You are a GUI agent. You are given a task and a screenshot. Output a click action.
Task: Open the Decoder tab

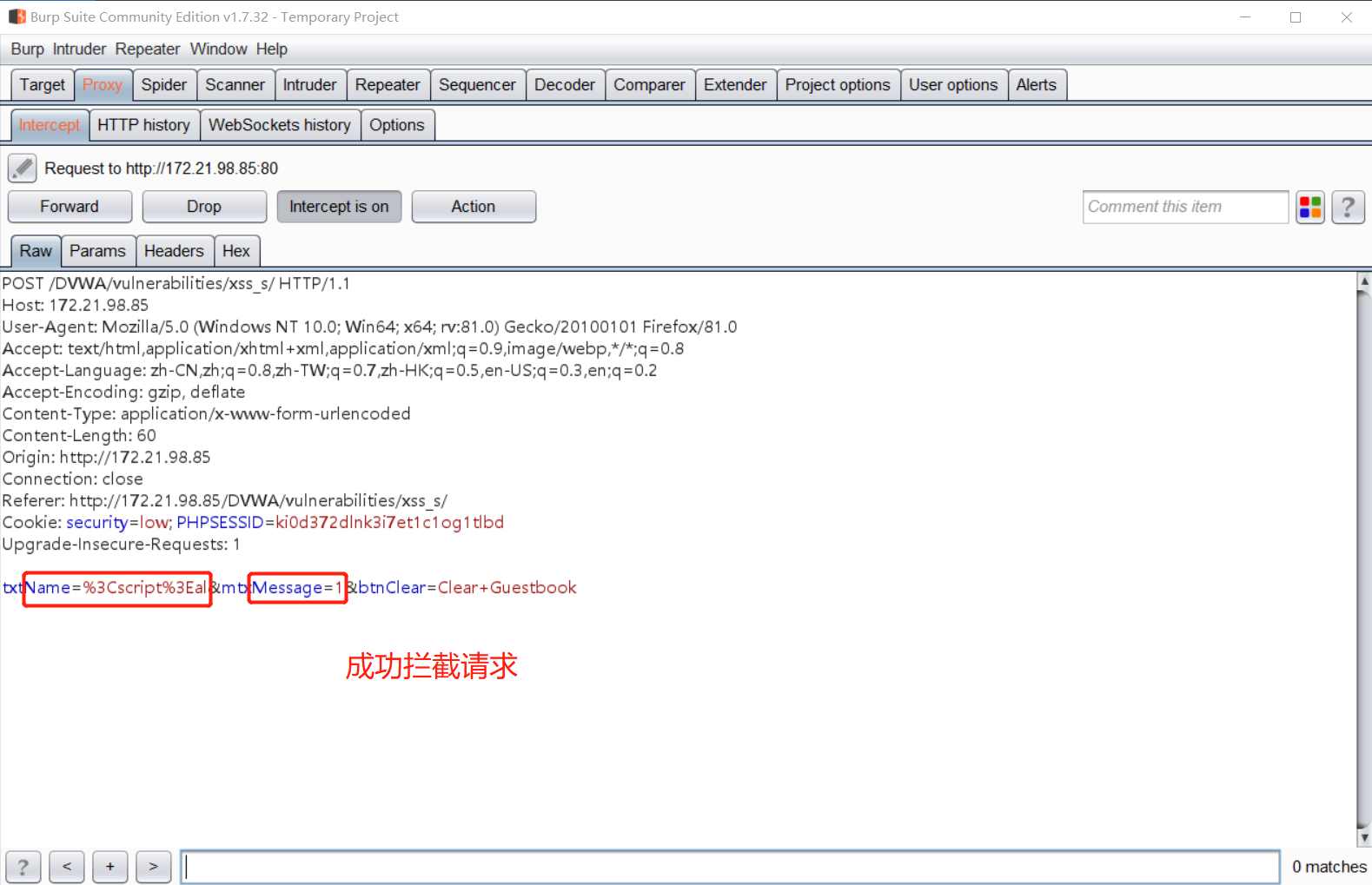(565, 85)
